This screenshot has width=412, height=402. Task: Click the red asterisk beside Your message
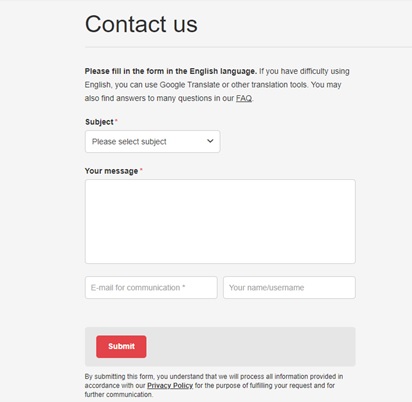141,169
